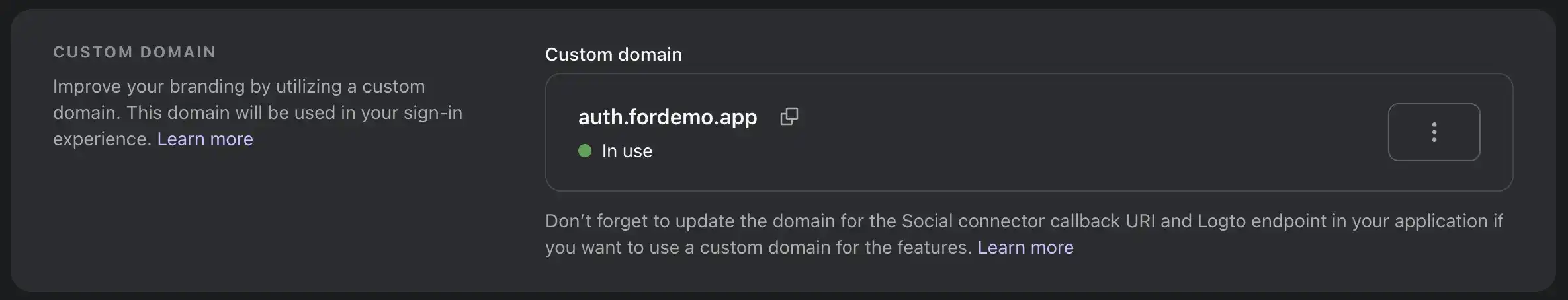Open Learn more after the callback URI note
Screen dimensions: 1568x300
pyautogui.click(x=1025, y=247)
